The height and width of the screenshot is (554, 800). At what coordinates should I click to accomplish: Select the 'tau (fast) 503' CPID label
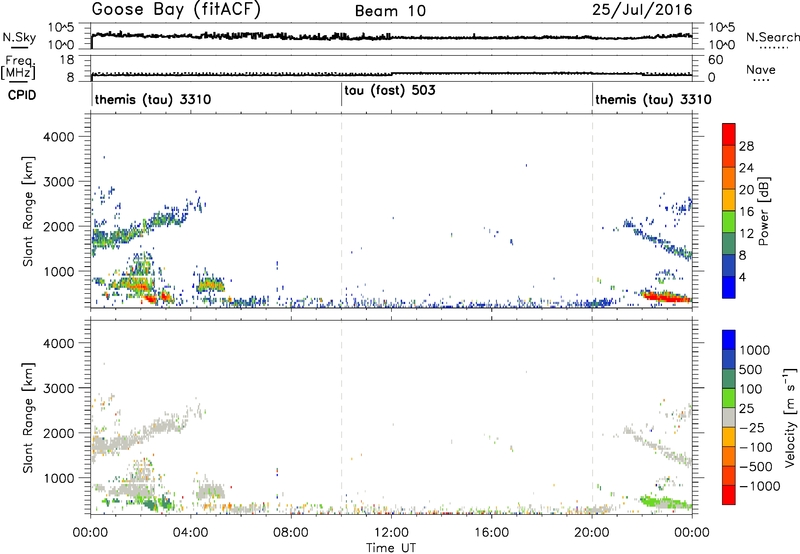[390, 91]
